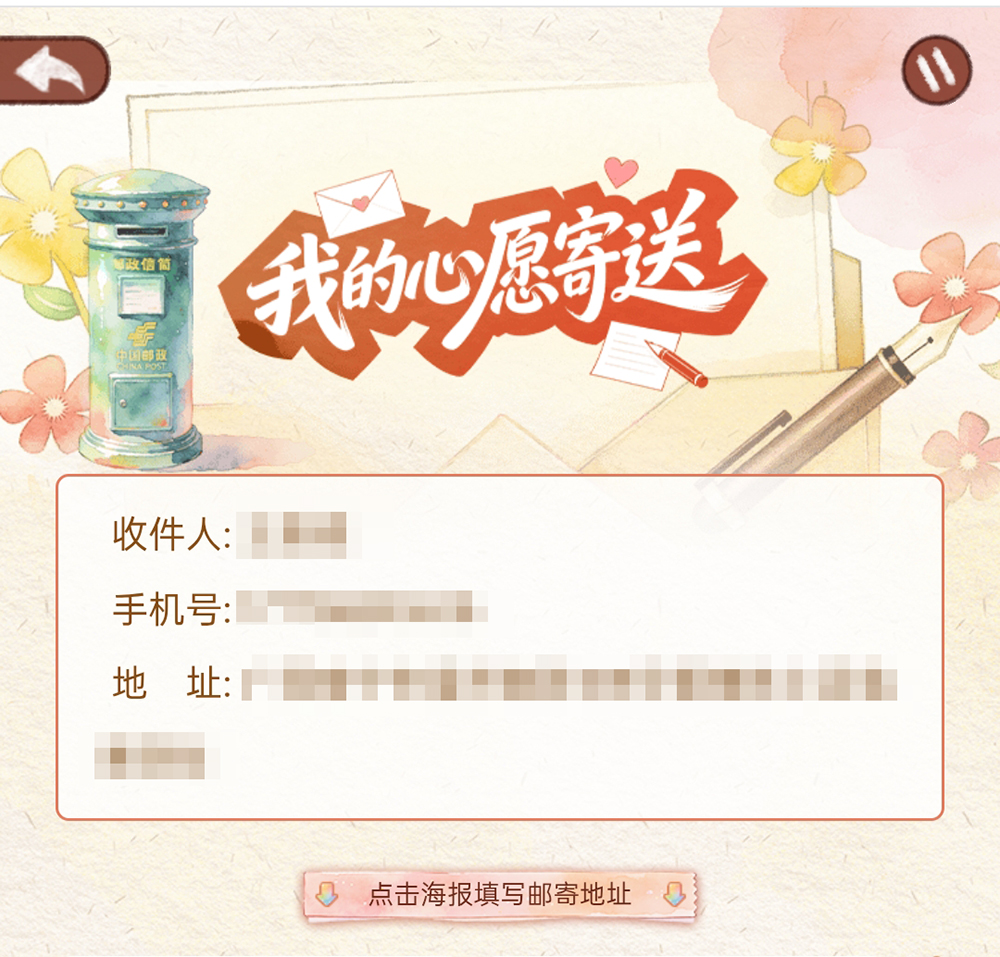Click the left rainbow down arrow

[x=327, y=895]
